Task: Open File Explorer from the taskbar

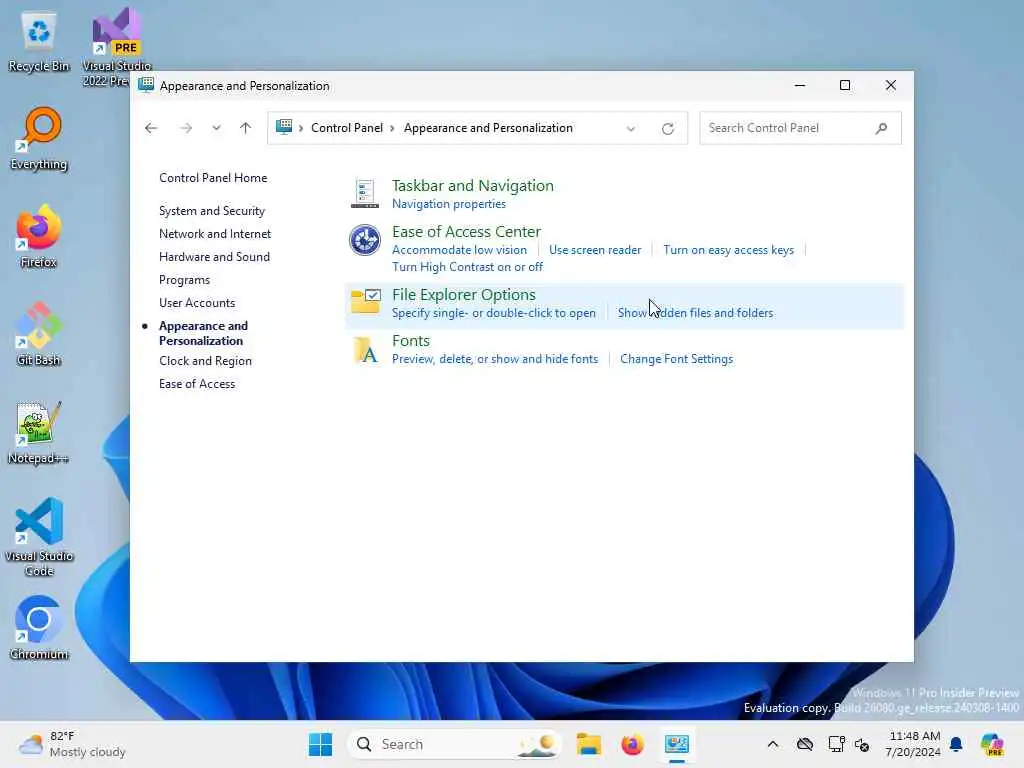Action: click(588, 744)
